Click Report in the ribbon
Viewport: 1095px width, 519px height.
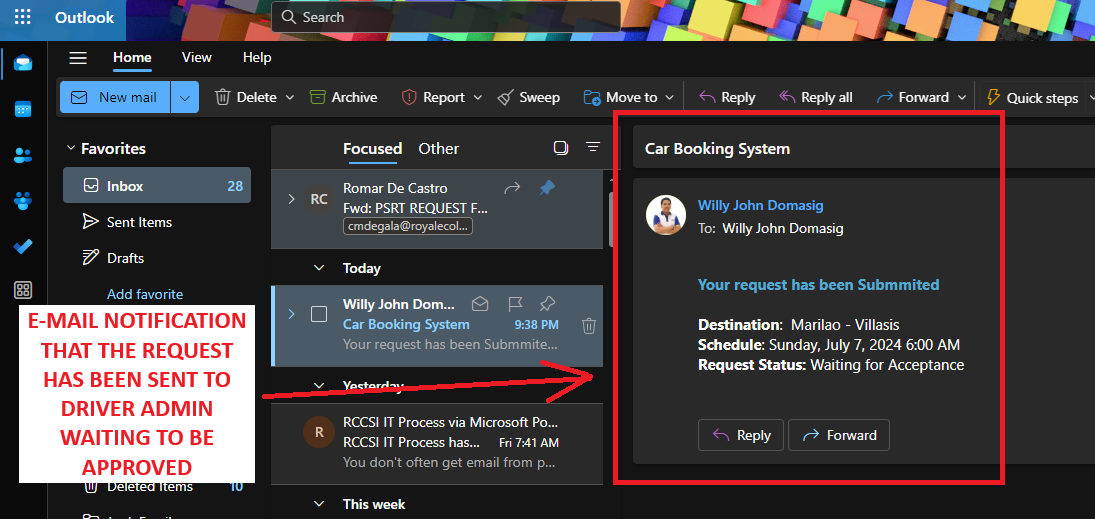pyautogui.click(x=434, y=98)
